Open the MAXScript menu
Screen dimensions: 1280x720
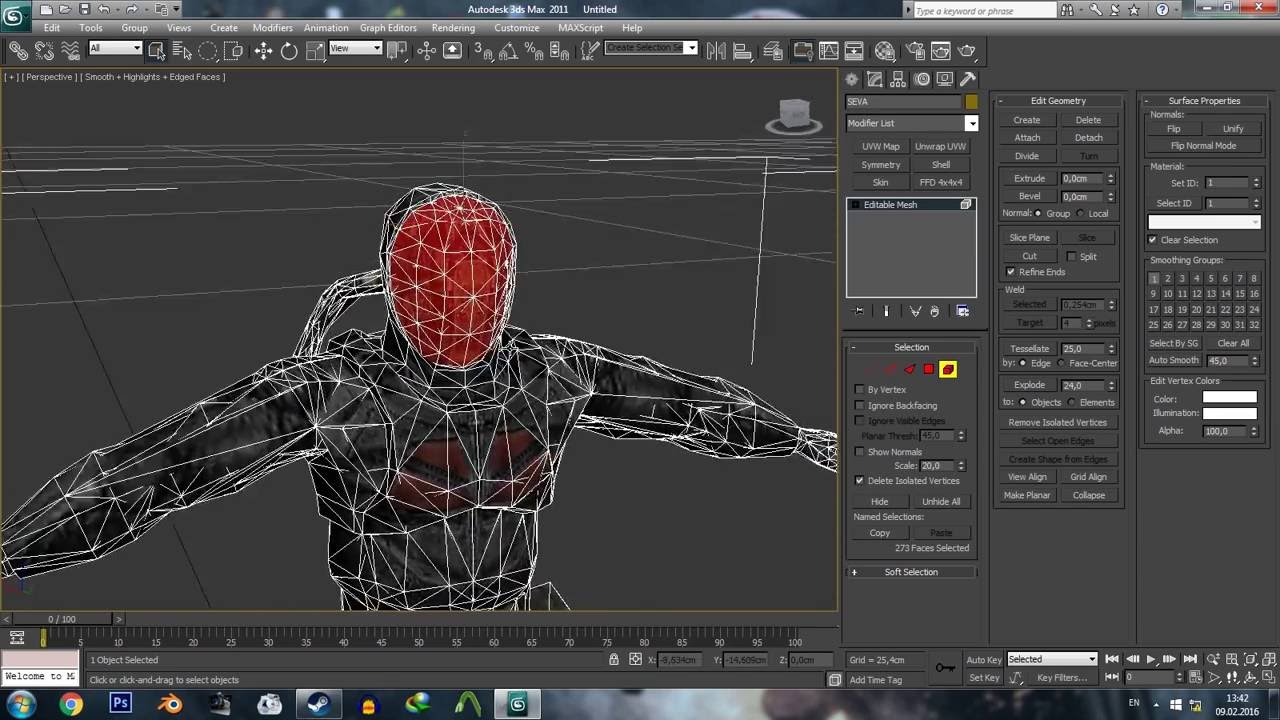click(x=580, y=28)
